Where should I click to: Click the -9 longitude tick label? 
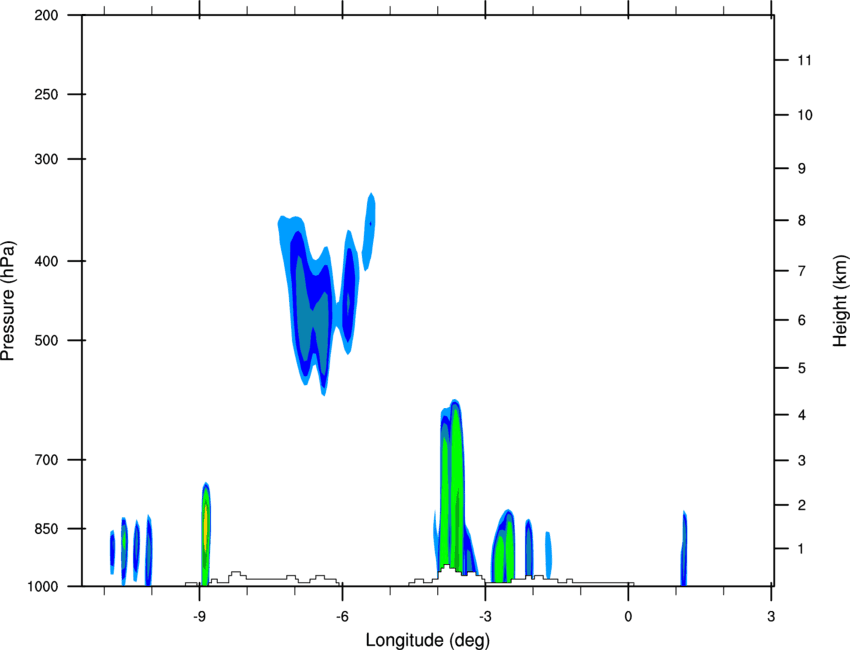[199, 617]
